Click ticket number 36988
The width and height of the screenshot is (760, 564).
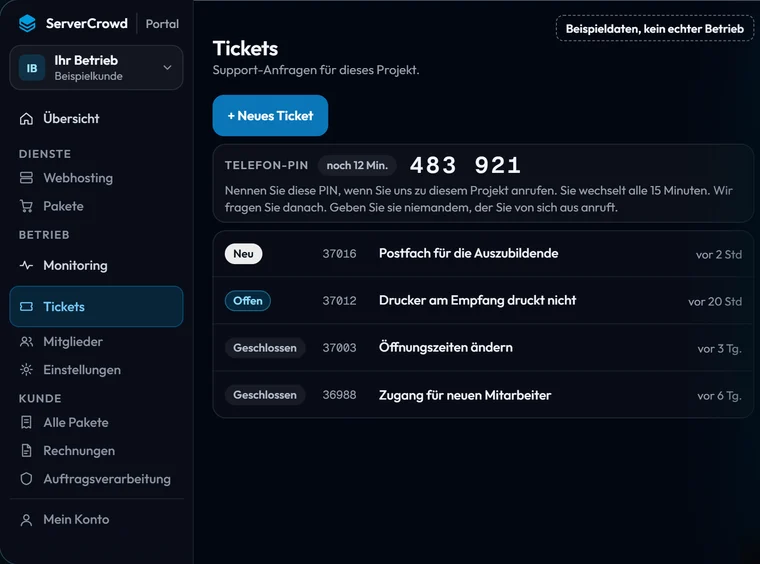[339, 395]
